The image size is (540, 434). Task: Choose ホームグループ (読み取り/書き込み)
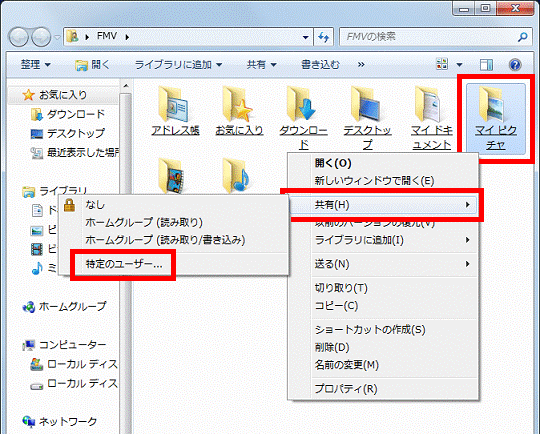pyautogui.click(x=174, y=240)
